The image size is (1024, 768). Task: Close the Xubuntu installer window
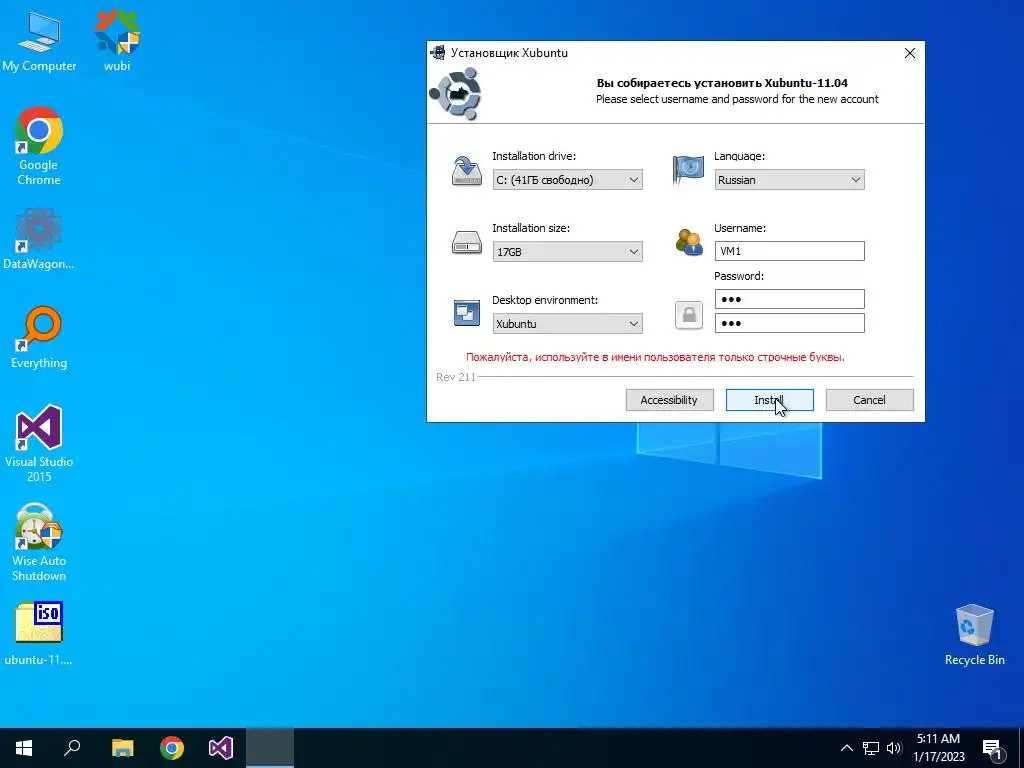tap(910, 53)
